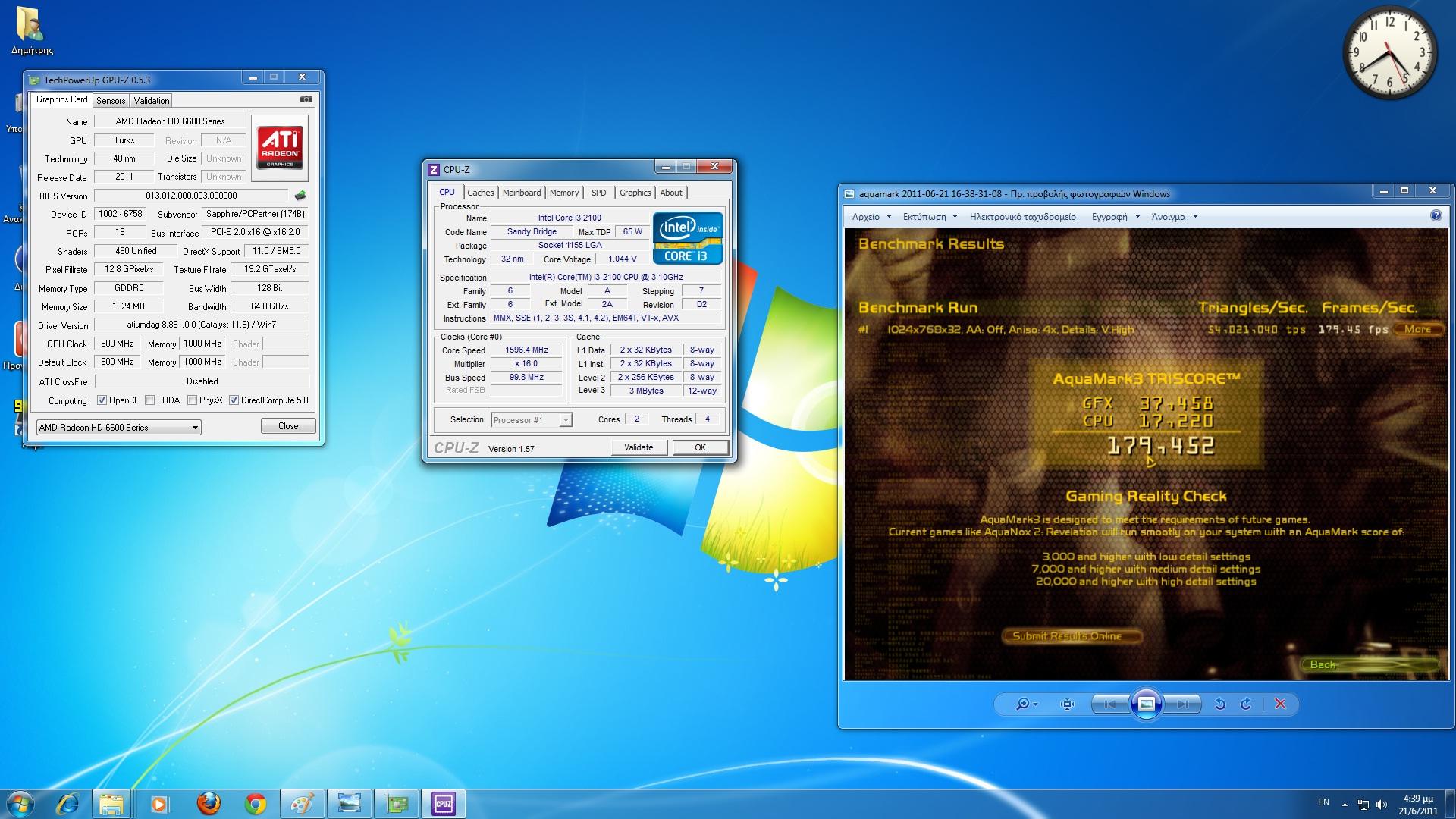The height and width of the screenshot is (819, 1456).
Task: Switch to the Sensors tab in GPU-Z
Action: 111,101
